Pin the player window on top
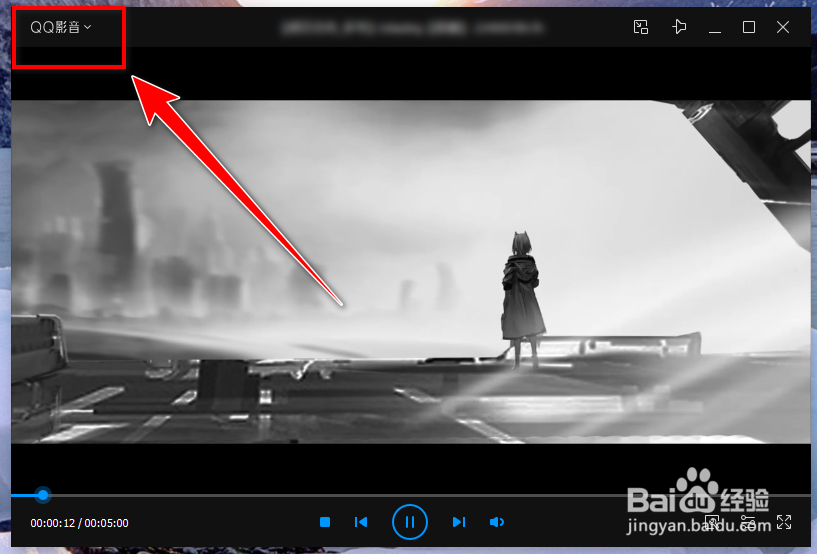The height and width of the screenshot is (554, 817). [678, 27]
